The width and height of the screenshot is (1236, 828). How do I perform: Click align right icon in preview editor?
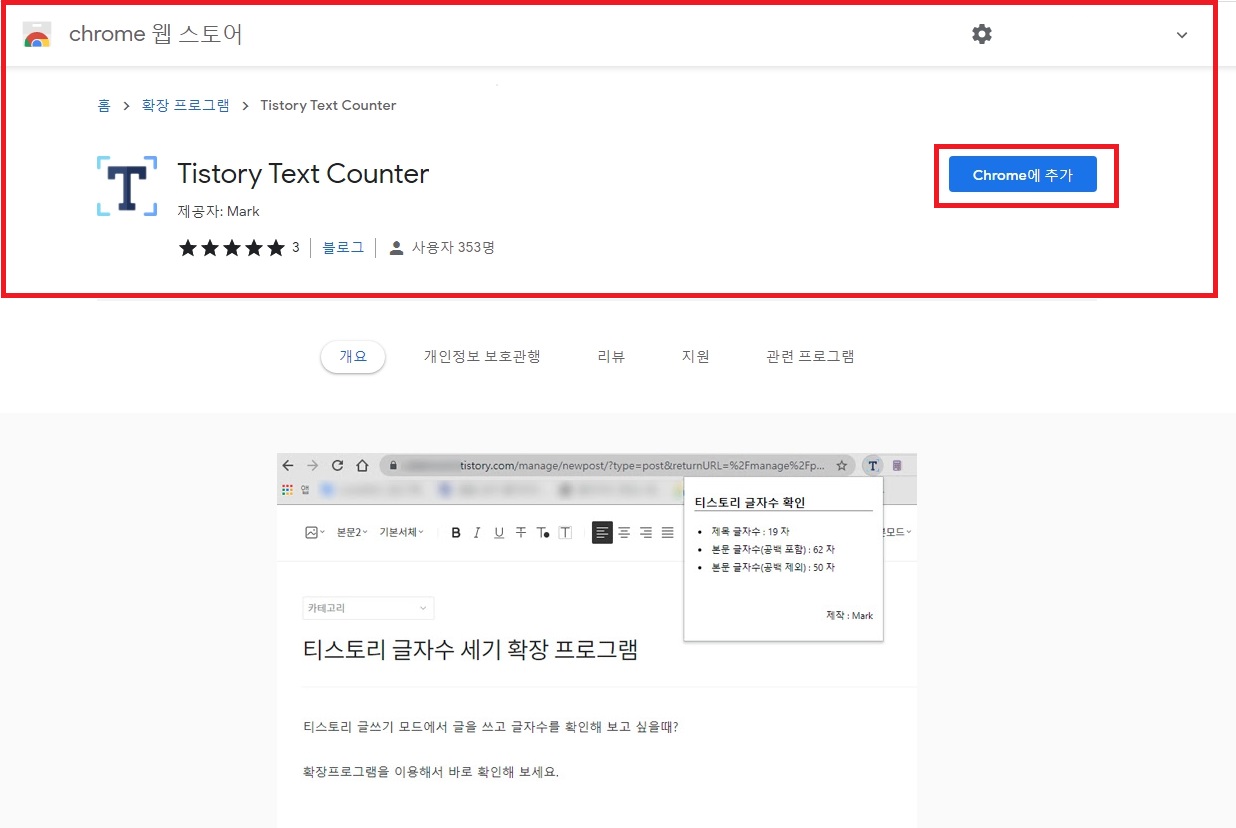(x=646, y=533)
